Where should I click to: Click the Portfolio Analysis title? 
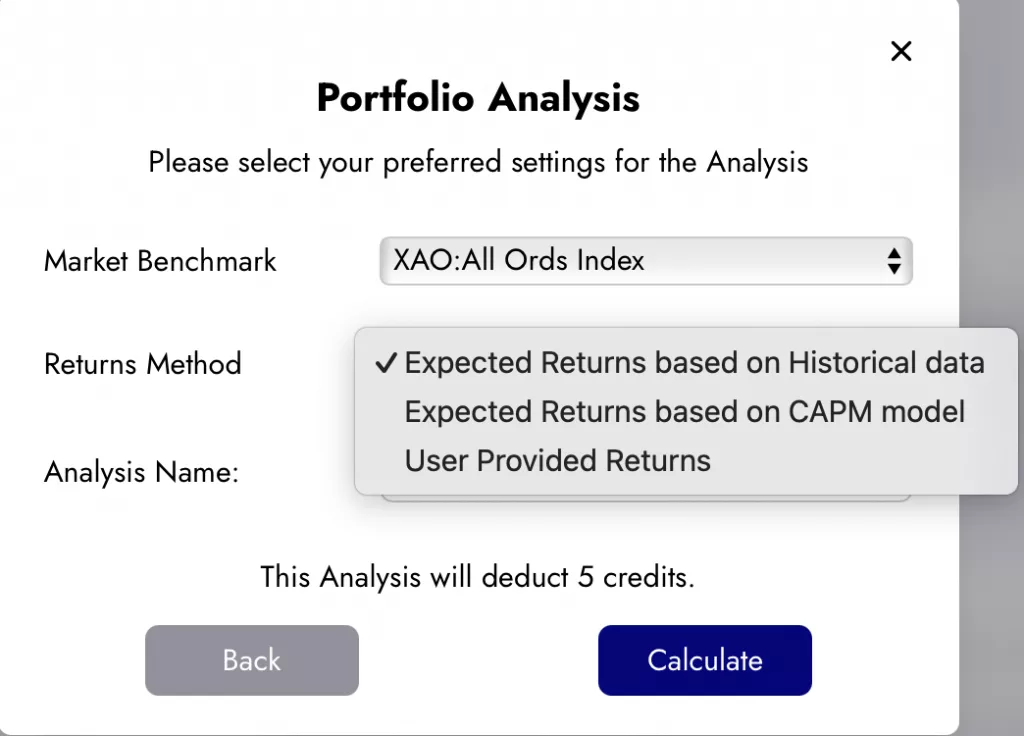click(477, 97)
